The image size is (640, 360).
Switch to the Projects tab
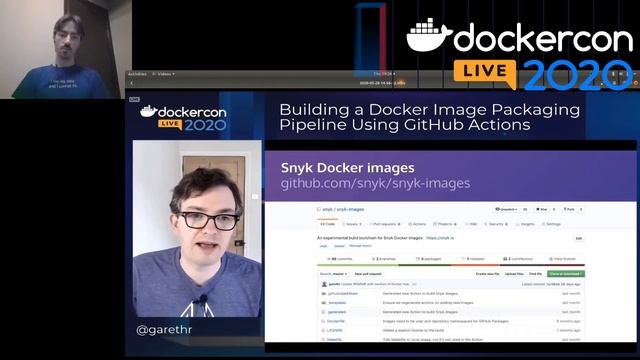445,224
